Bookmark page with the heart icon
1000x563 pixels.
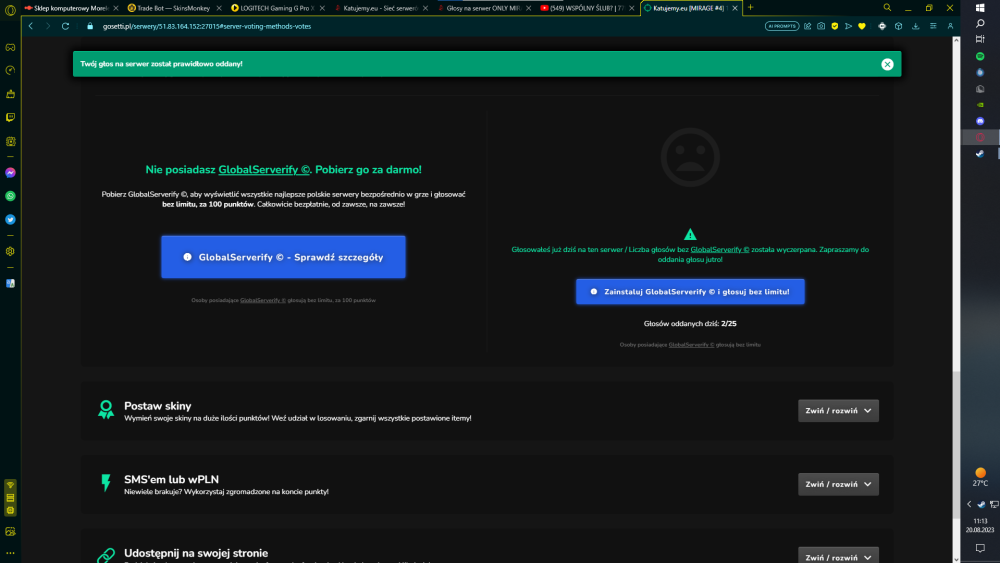point(862,26)
